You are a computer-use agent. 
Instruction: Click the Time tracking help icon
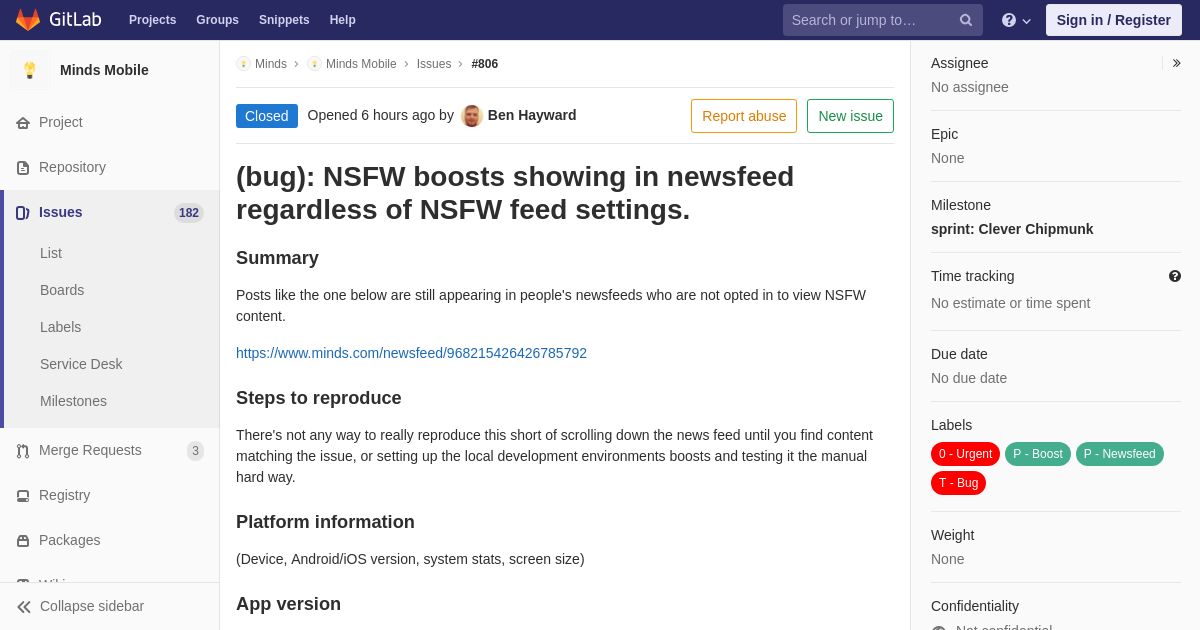pyautogui.click(x=1175, y=276)
